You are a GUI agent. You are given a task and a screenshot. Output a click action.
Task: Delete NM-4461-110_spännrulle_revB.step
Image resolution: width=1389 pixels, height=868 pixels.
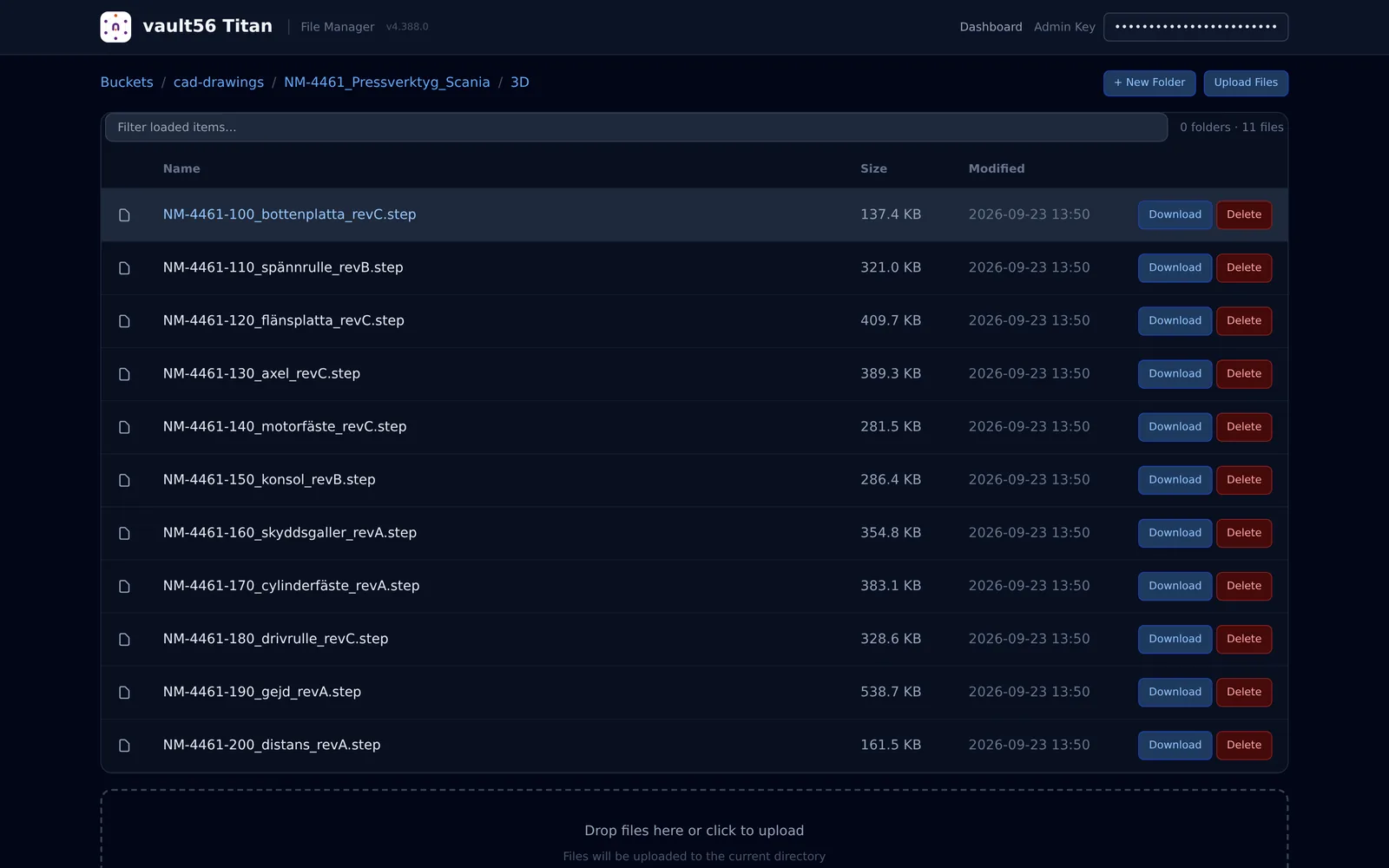(1244, 267)
